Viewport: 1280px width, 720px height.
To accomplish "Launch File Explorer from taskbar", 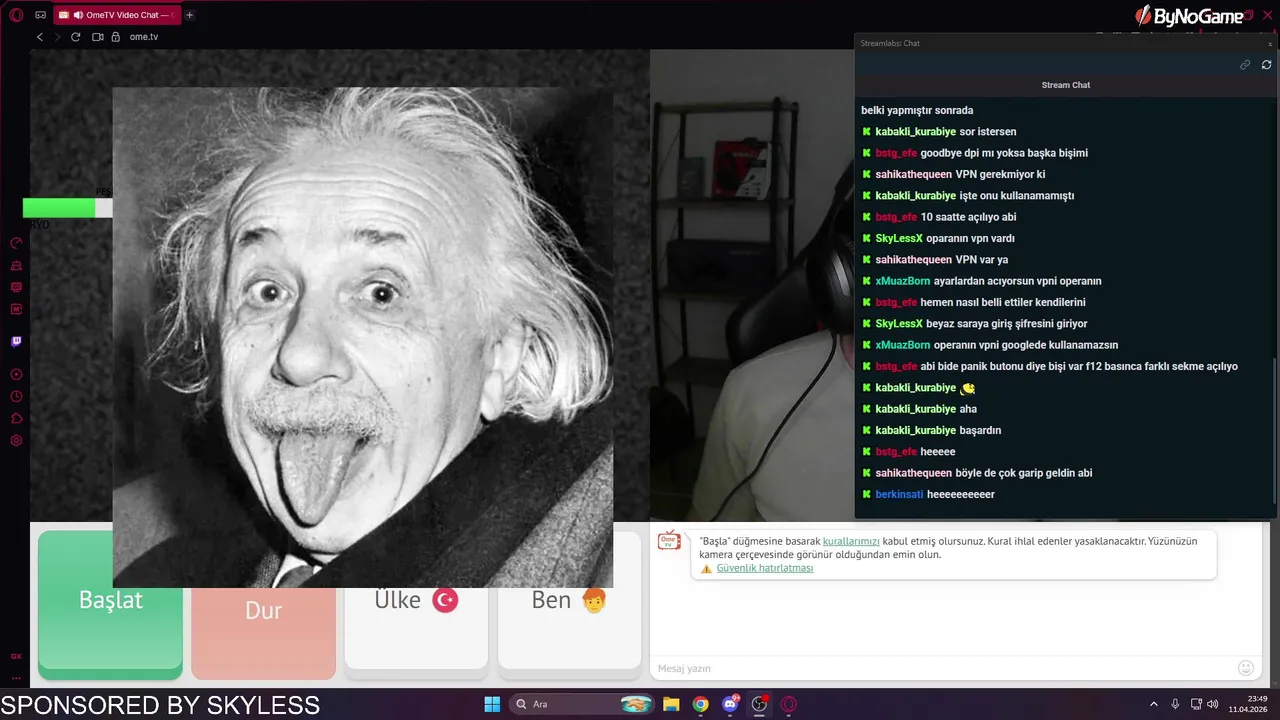I will (x=671, y=704).
